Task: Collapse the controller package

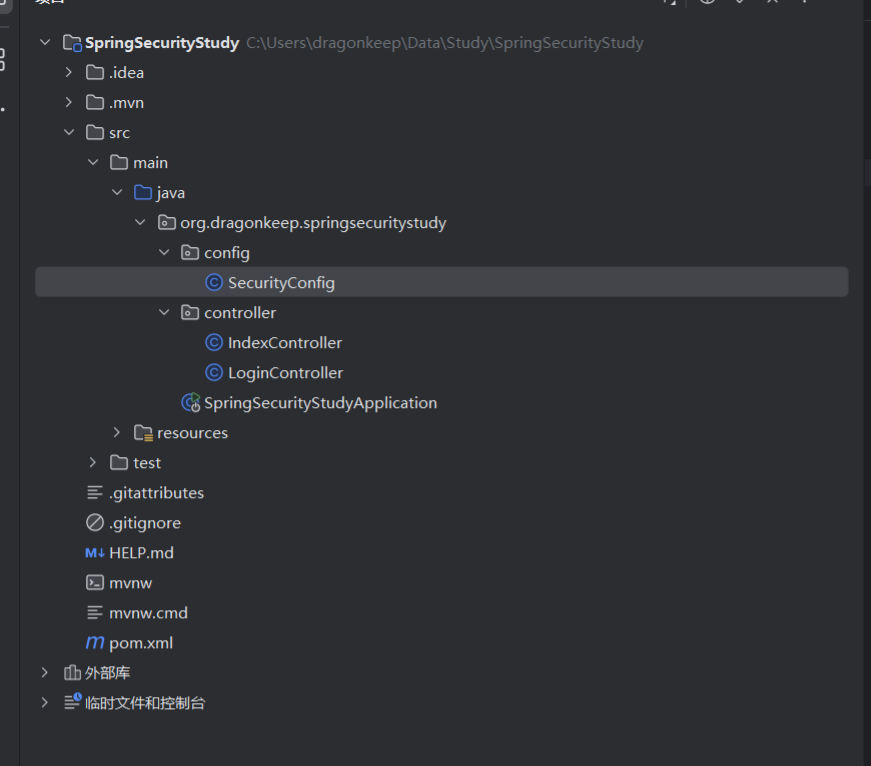Action: [x=165, y=313]
